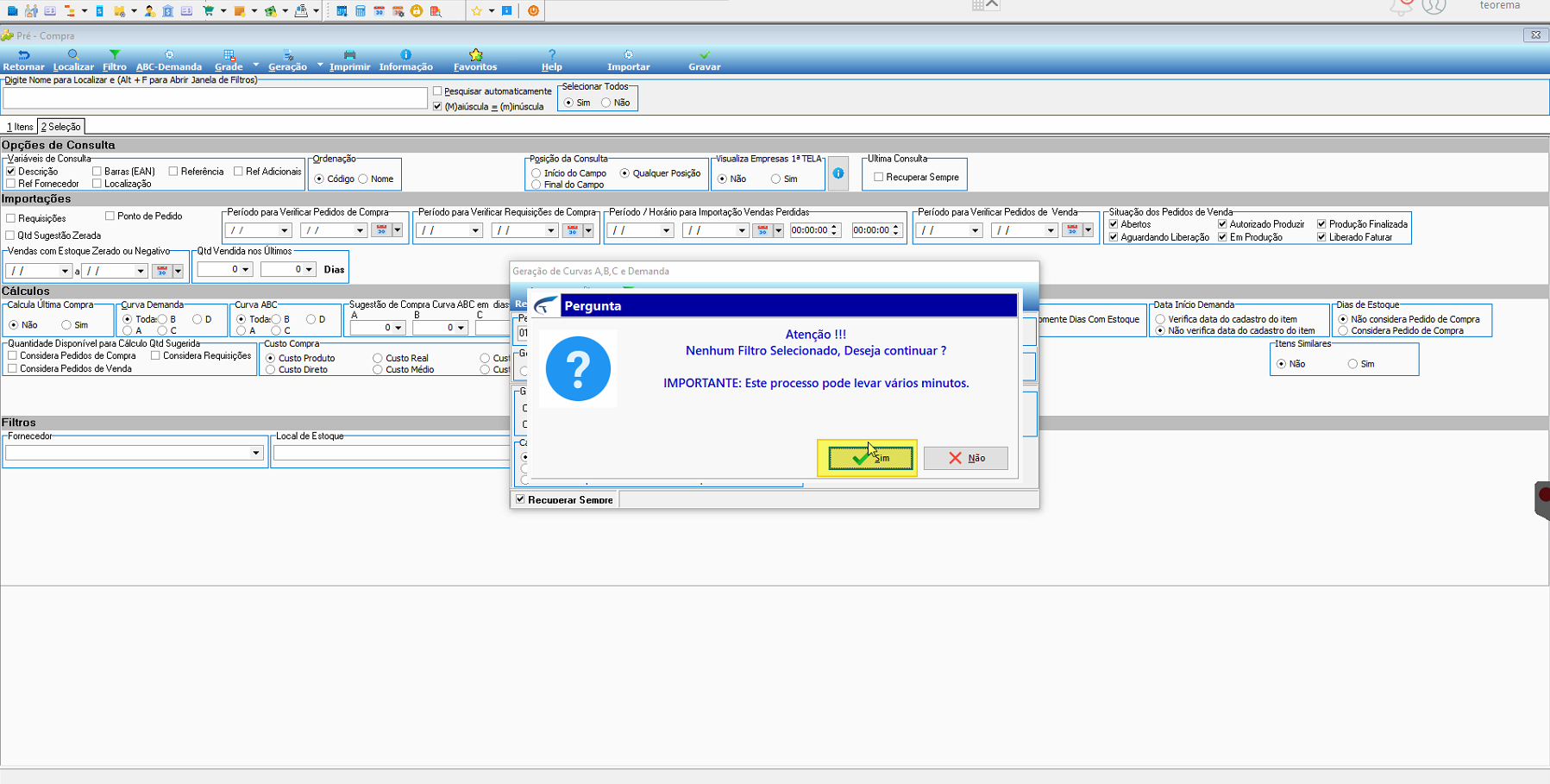
Task: Open the Filtro funnel tool
Action: (x=114, y=60)
